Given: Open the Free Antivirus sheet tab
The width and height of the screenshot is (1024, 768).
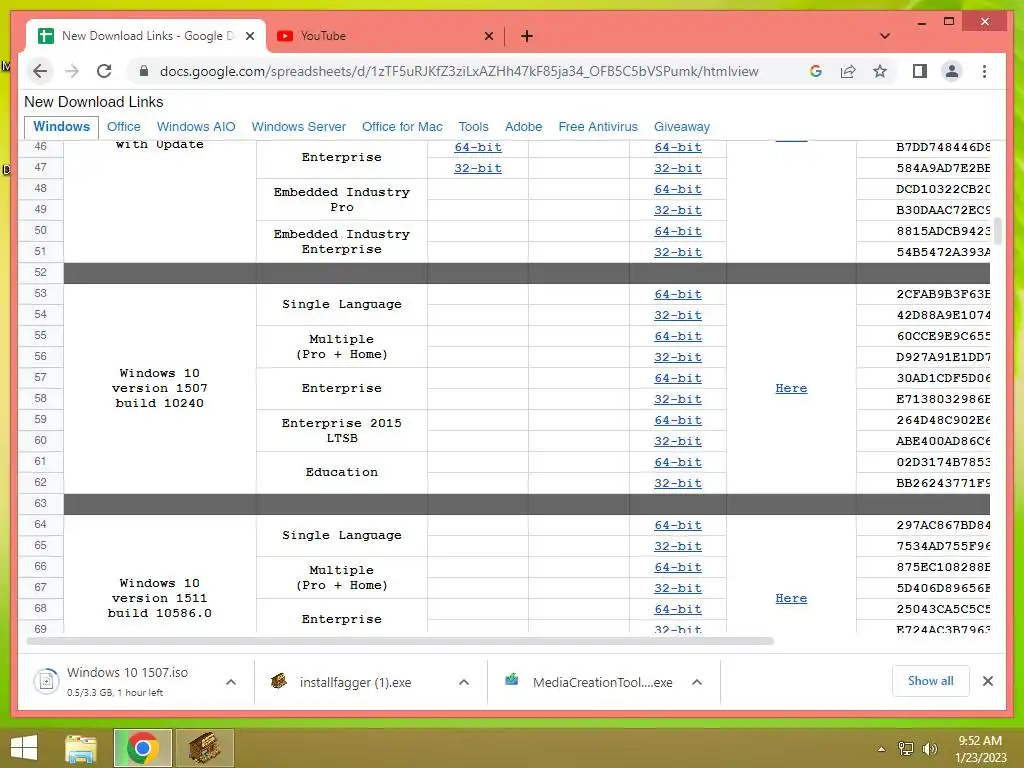Looking at the screenshot, I should pos(598,127).
